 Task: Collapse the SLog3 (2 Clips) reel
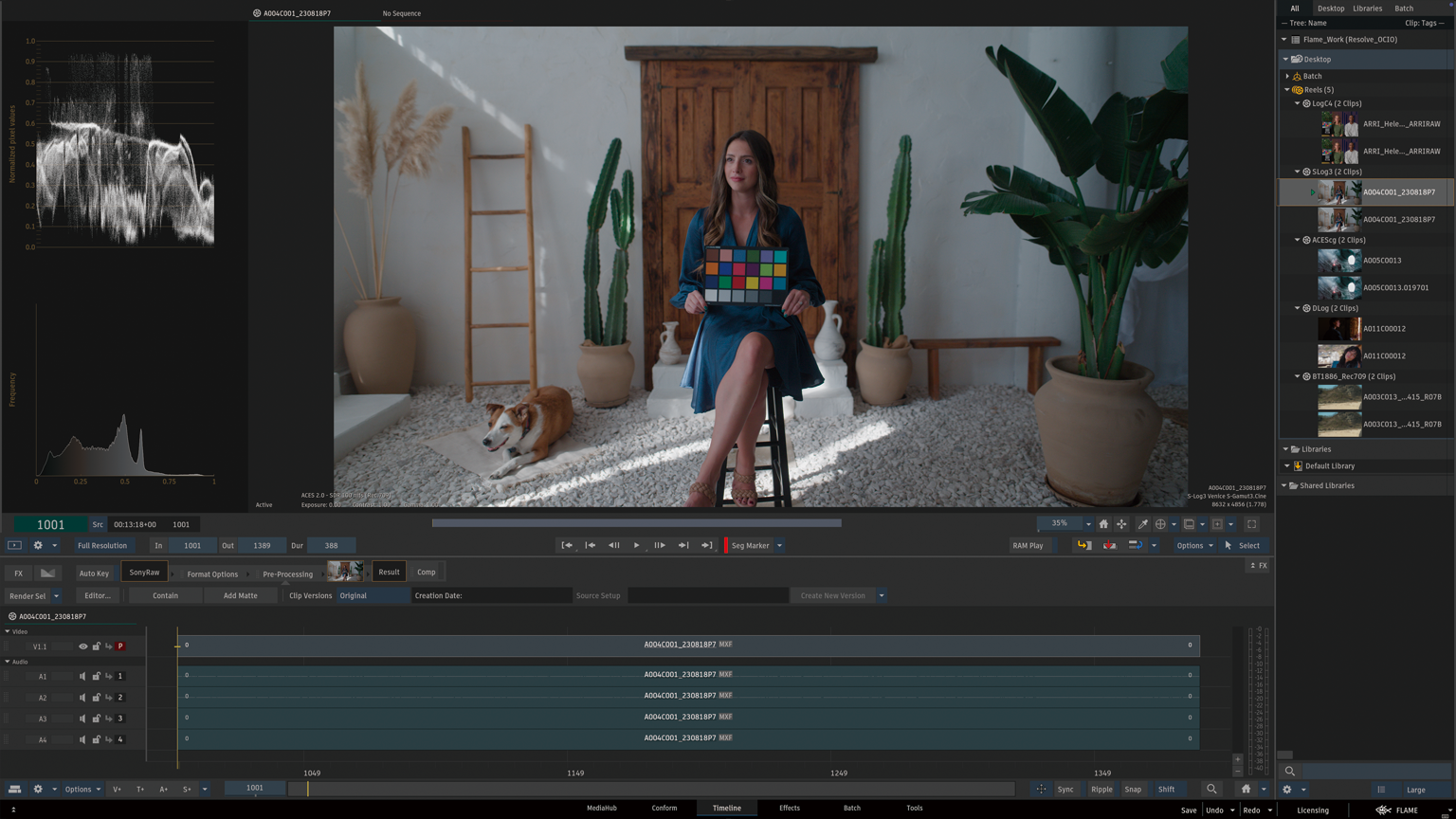pos(1298,172)
